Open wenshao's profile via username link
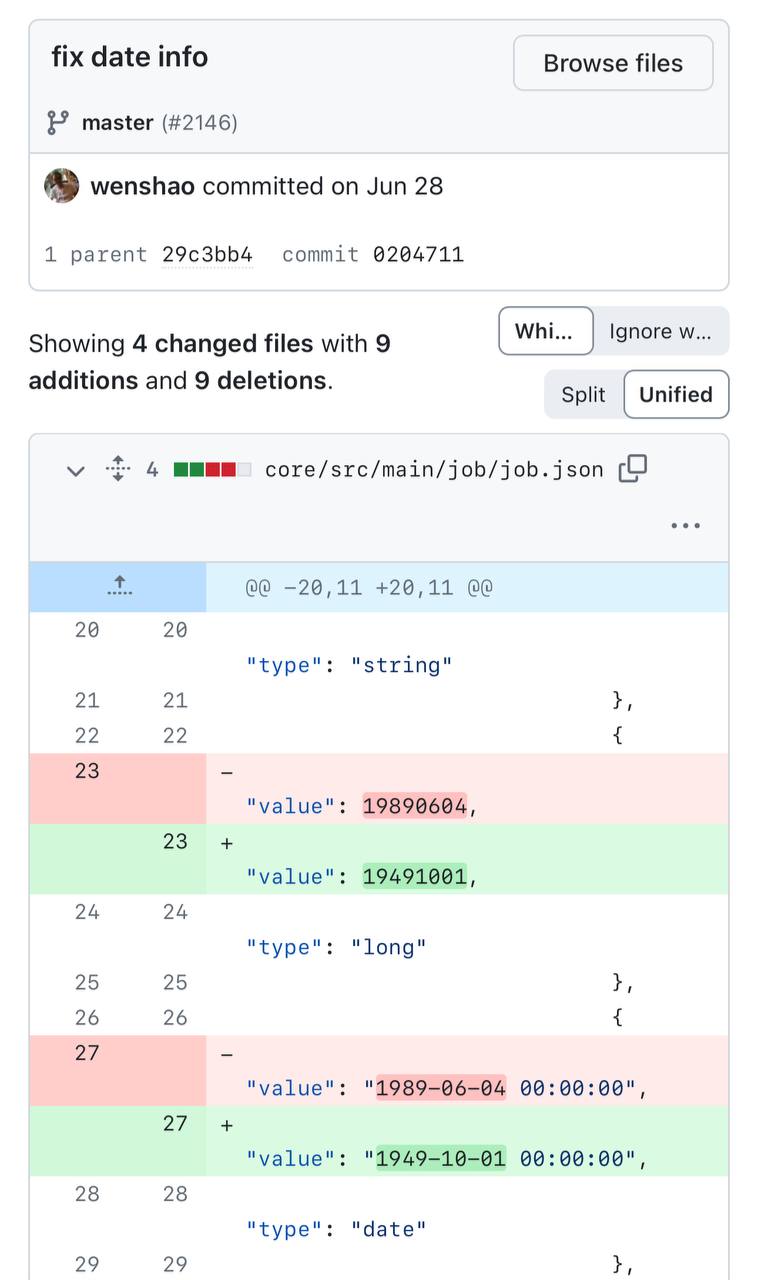This screenshot has width=758, height=1280. click(x=142, y=186)
